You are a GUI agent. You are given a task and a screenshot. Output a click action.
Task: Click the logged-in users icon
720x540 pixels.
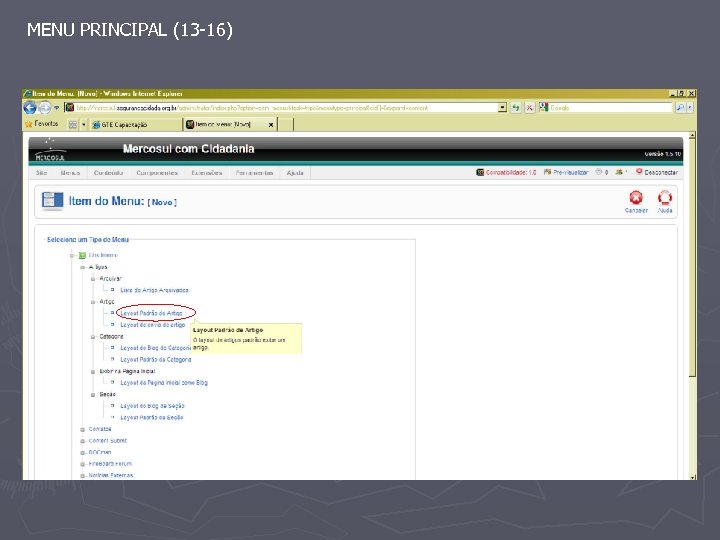[x=621, y=172]
